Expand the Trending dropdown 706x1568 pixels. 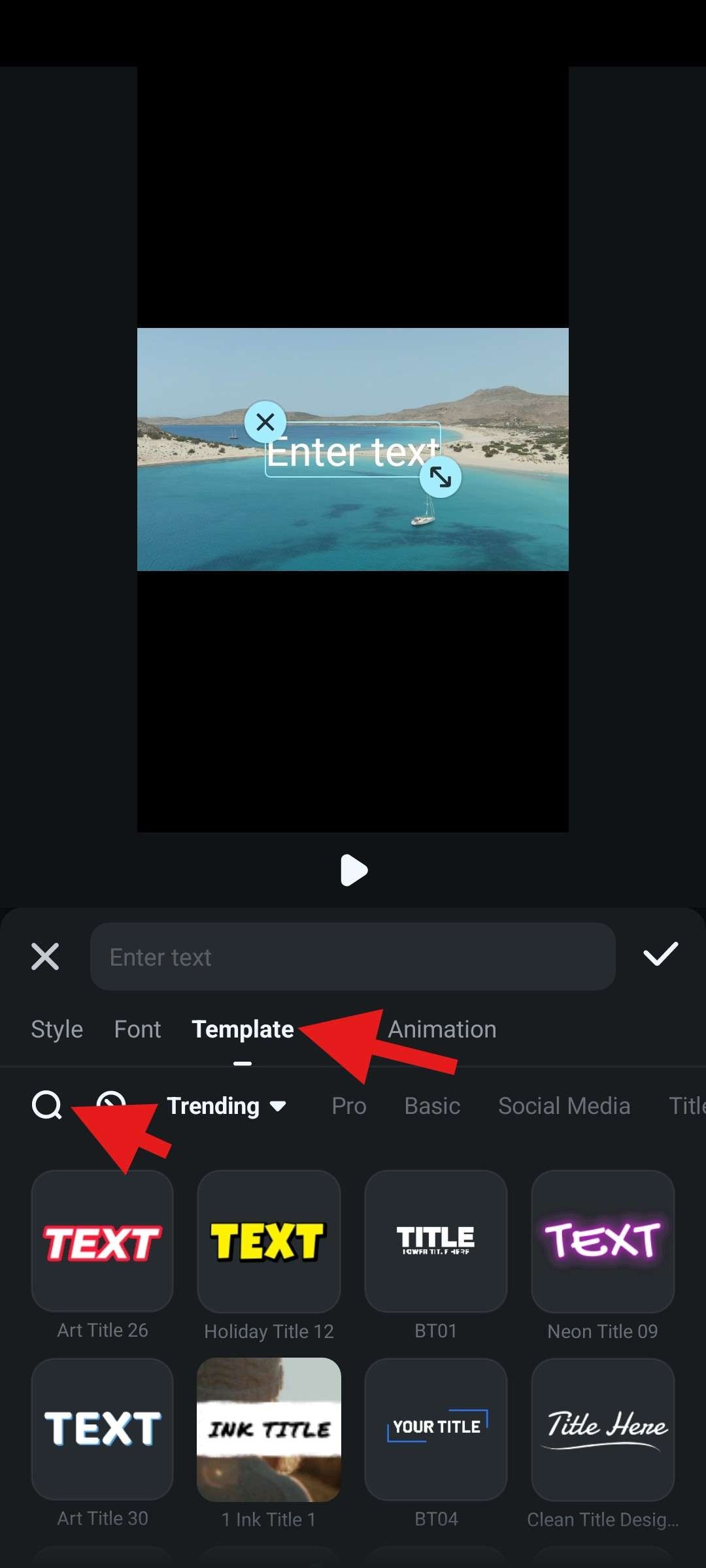coord(226,1105)
